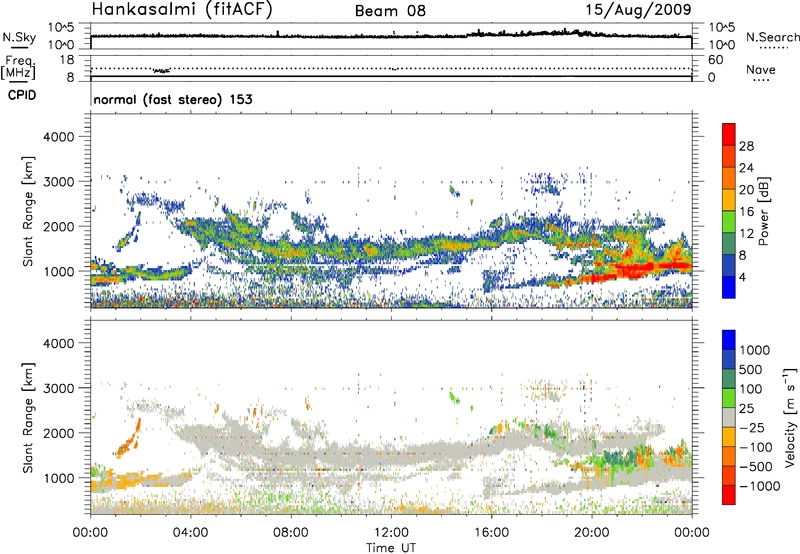Pick the yellow segment of power colorbar
The height and width of the screenshot is (554, 800).
[x=729, y=199]
